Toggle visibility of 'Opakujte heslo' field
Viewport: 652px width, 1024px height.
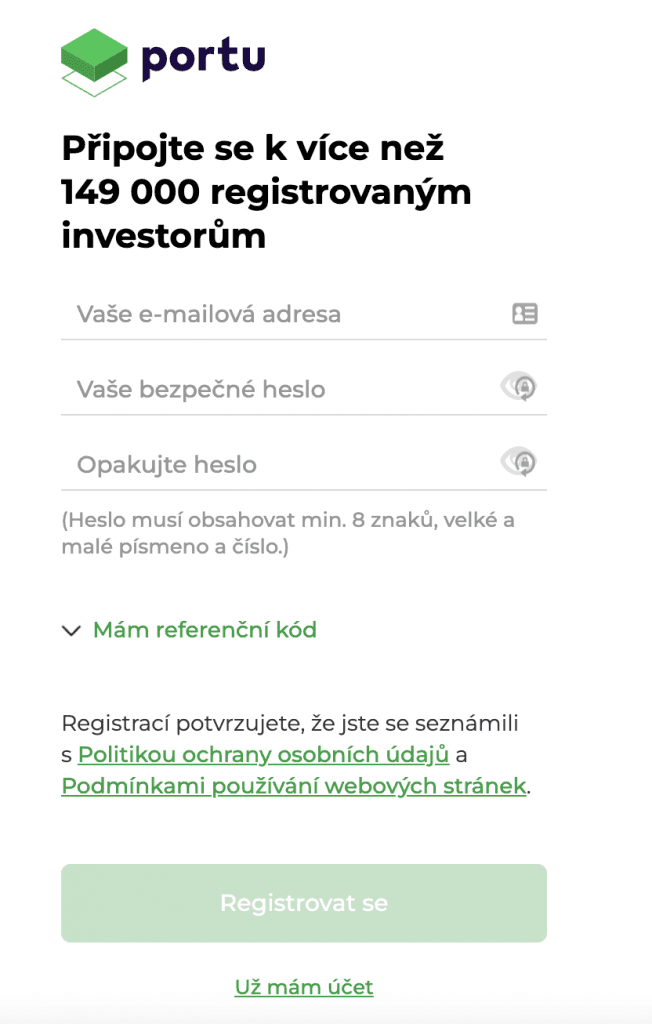pos(519,463)
